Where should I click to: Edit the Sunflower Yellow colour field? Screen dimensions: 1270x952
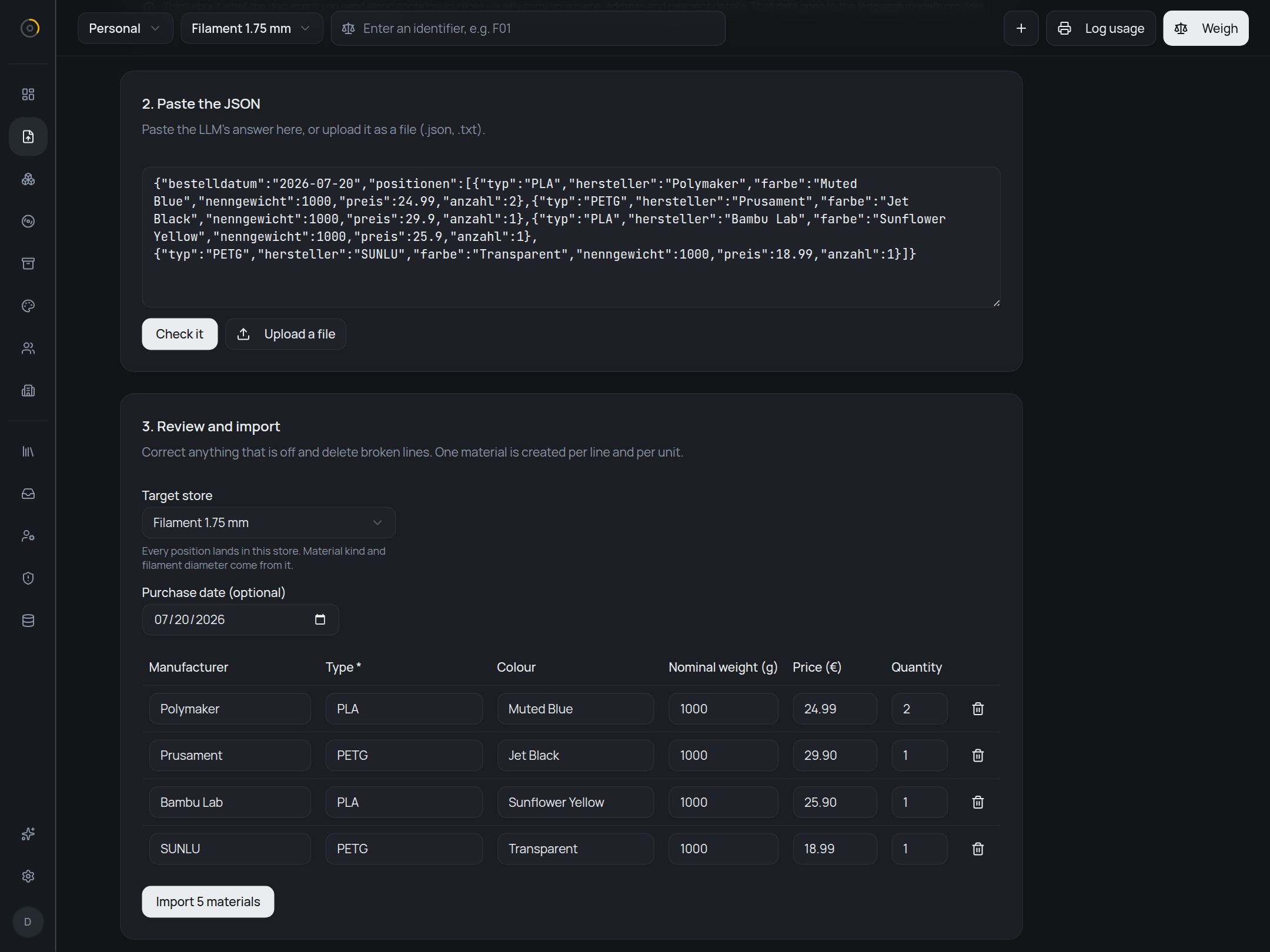coord(576,802)
